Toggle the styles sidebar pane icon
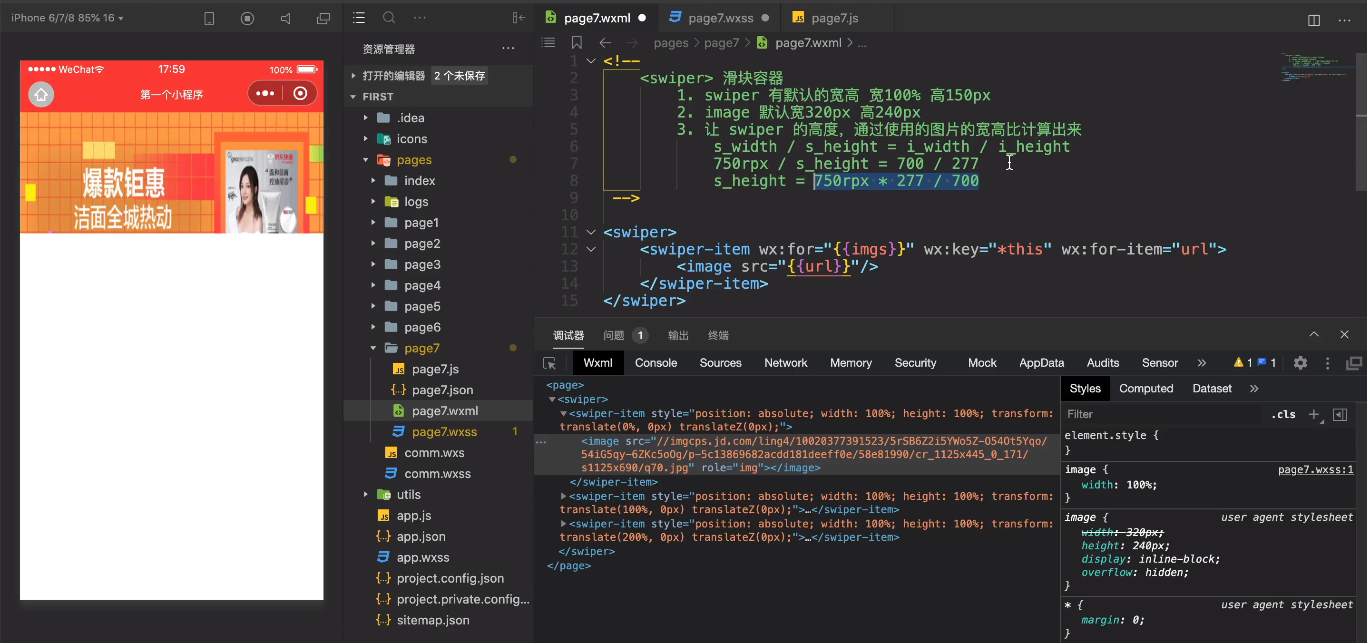The image size is (1367, 643). tap(1340, 414)
